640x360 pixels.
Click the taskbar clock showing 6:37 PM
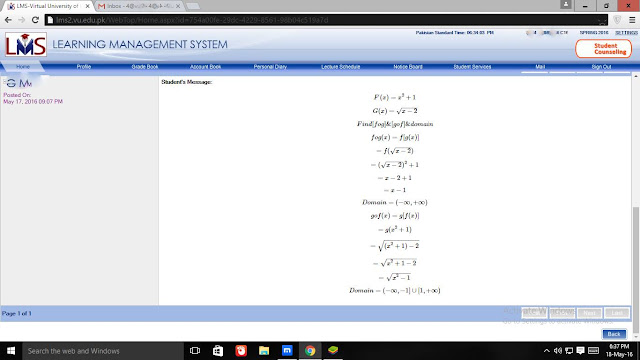click(619, 351)
